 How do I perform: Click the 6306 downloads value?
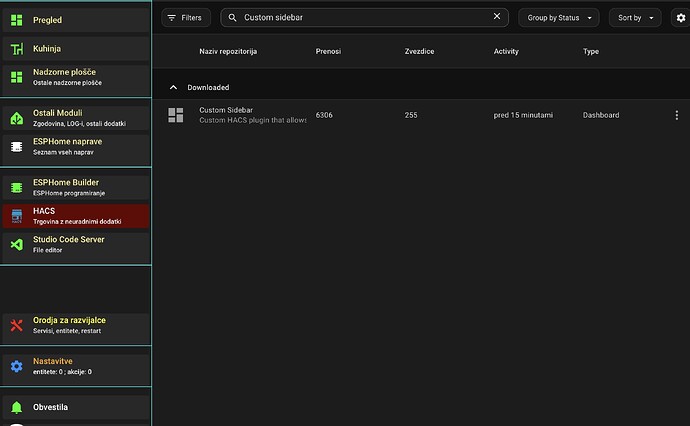324,115
